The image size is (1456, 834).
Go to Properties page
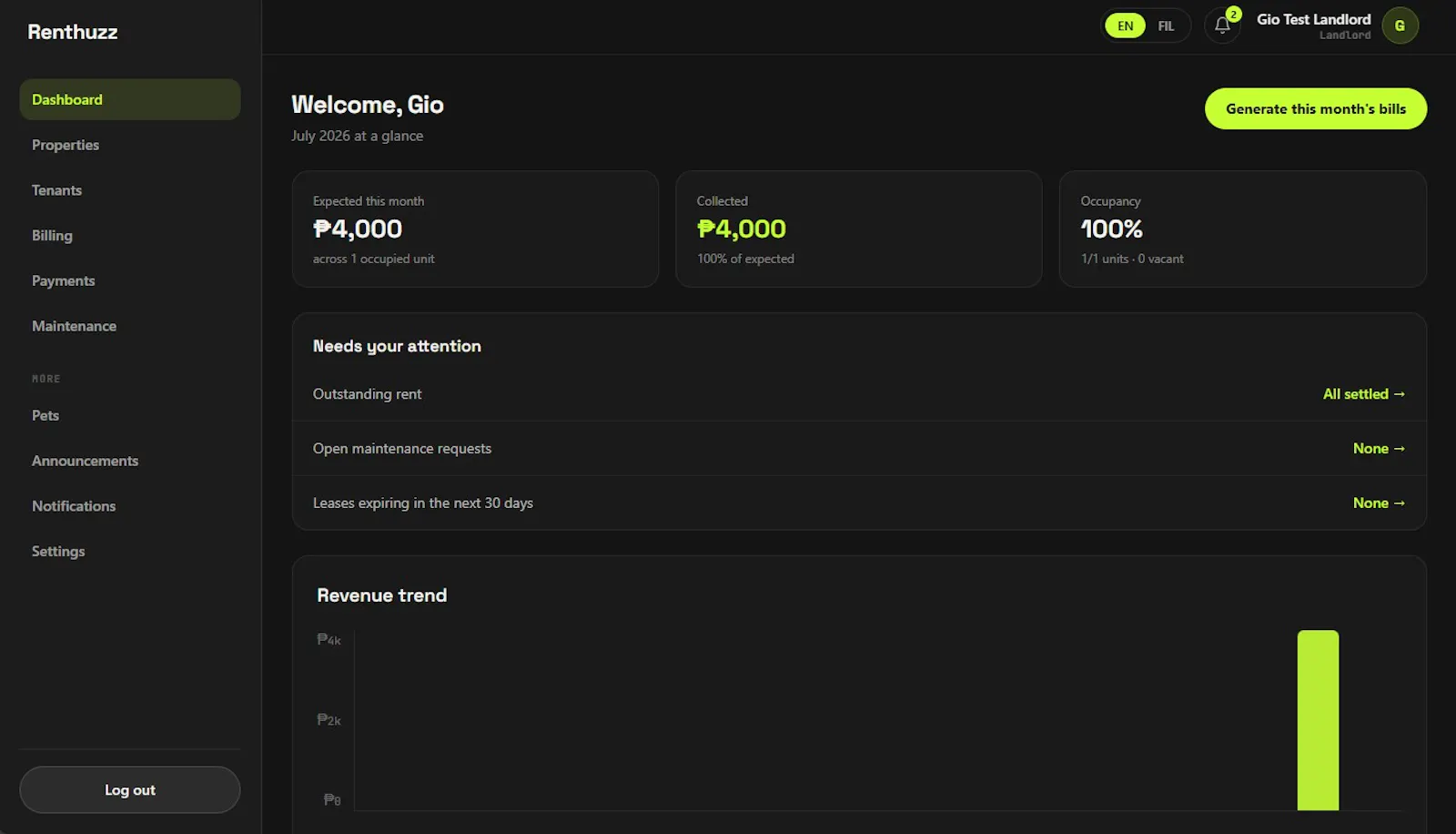click(130, 145)
